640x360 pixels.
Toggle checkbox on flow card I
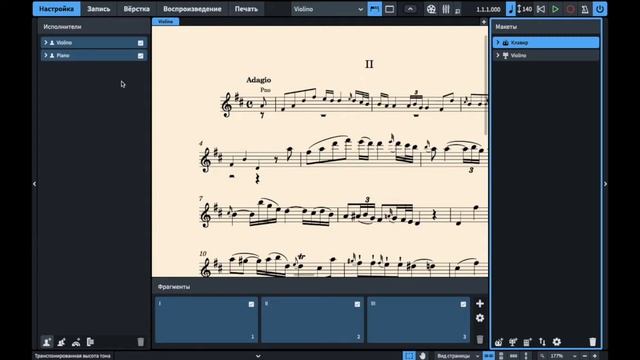pos(251,304)
